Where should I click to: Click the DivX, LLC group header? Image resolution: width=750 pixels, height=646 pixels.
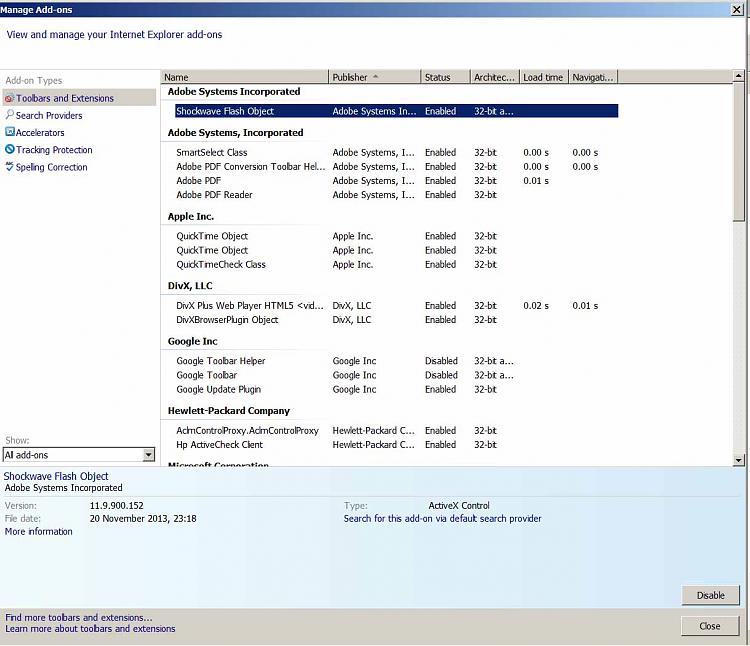click(x=190, y=285)
